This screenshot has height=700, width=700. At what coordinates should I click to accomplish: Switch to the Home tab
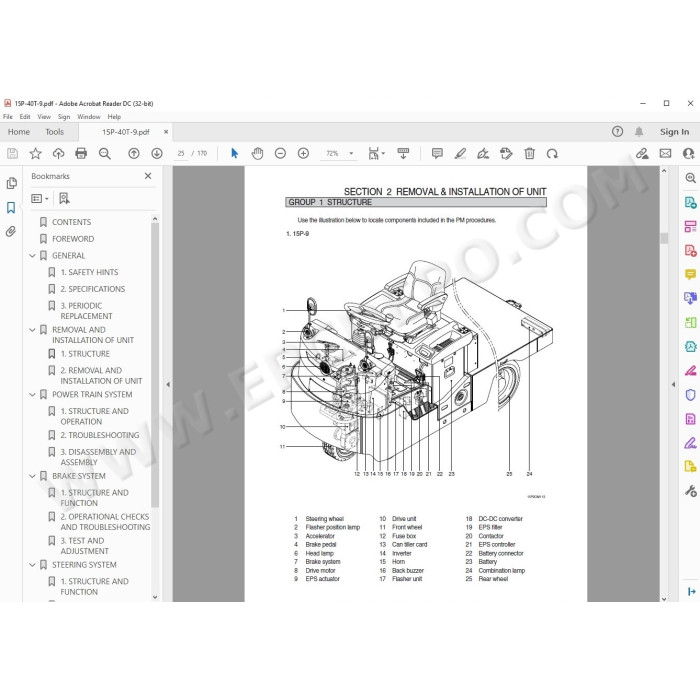click(x=19, y=132)
